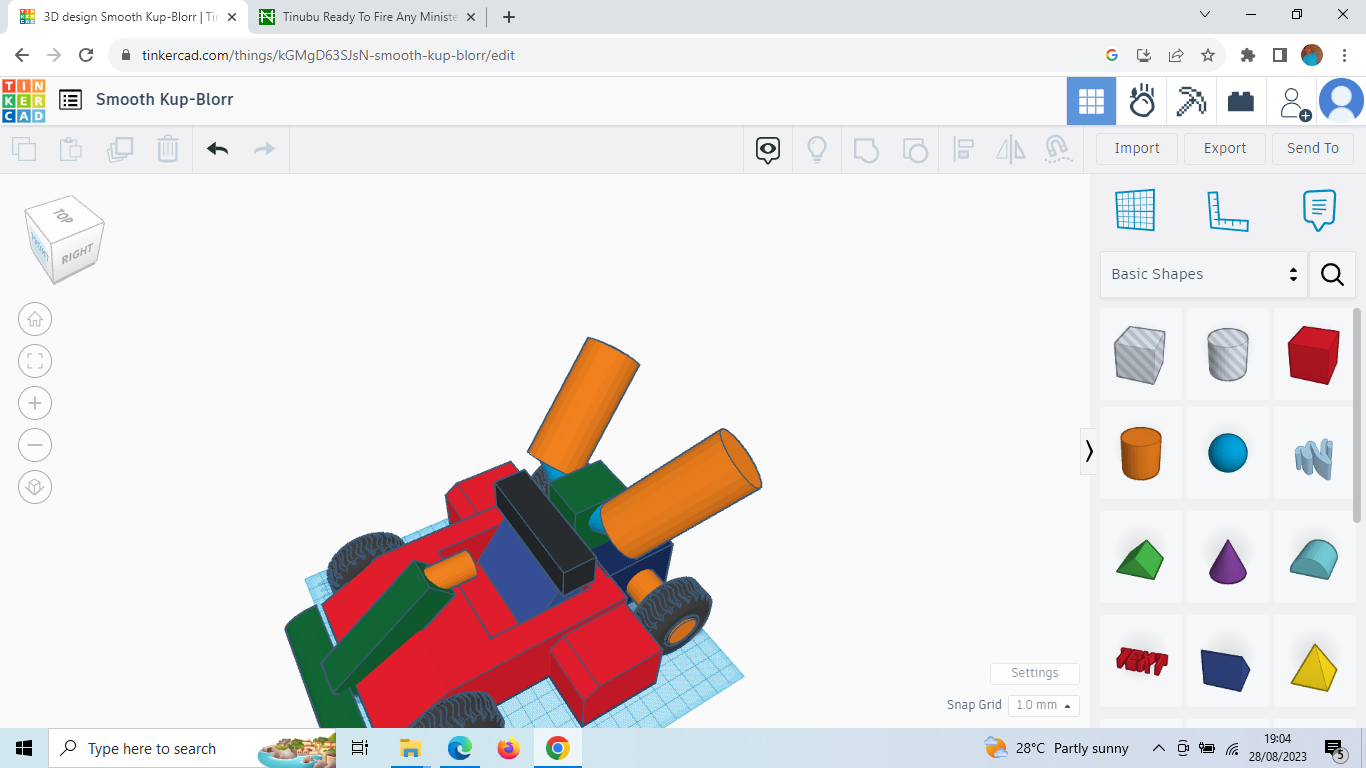Switch to Minecraft Blocks view via pickaxe icon
1366x768 pixels.
(1190, 100)
